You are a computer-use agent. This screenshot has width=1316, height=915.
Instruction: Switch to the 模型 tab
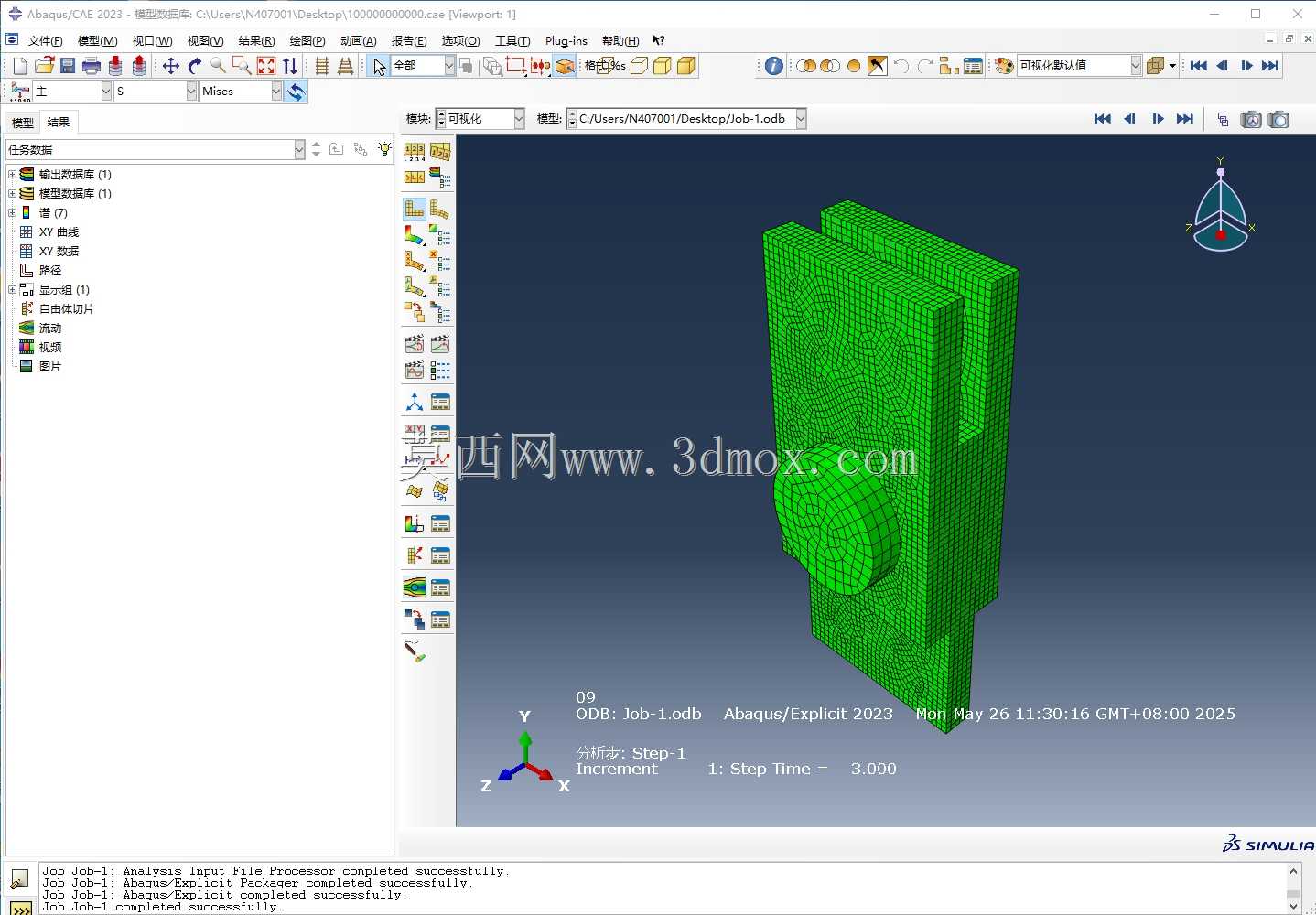(22, 123)
